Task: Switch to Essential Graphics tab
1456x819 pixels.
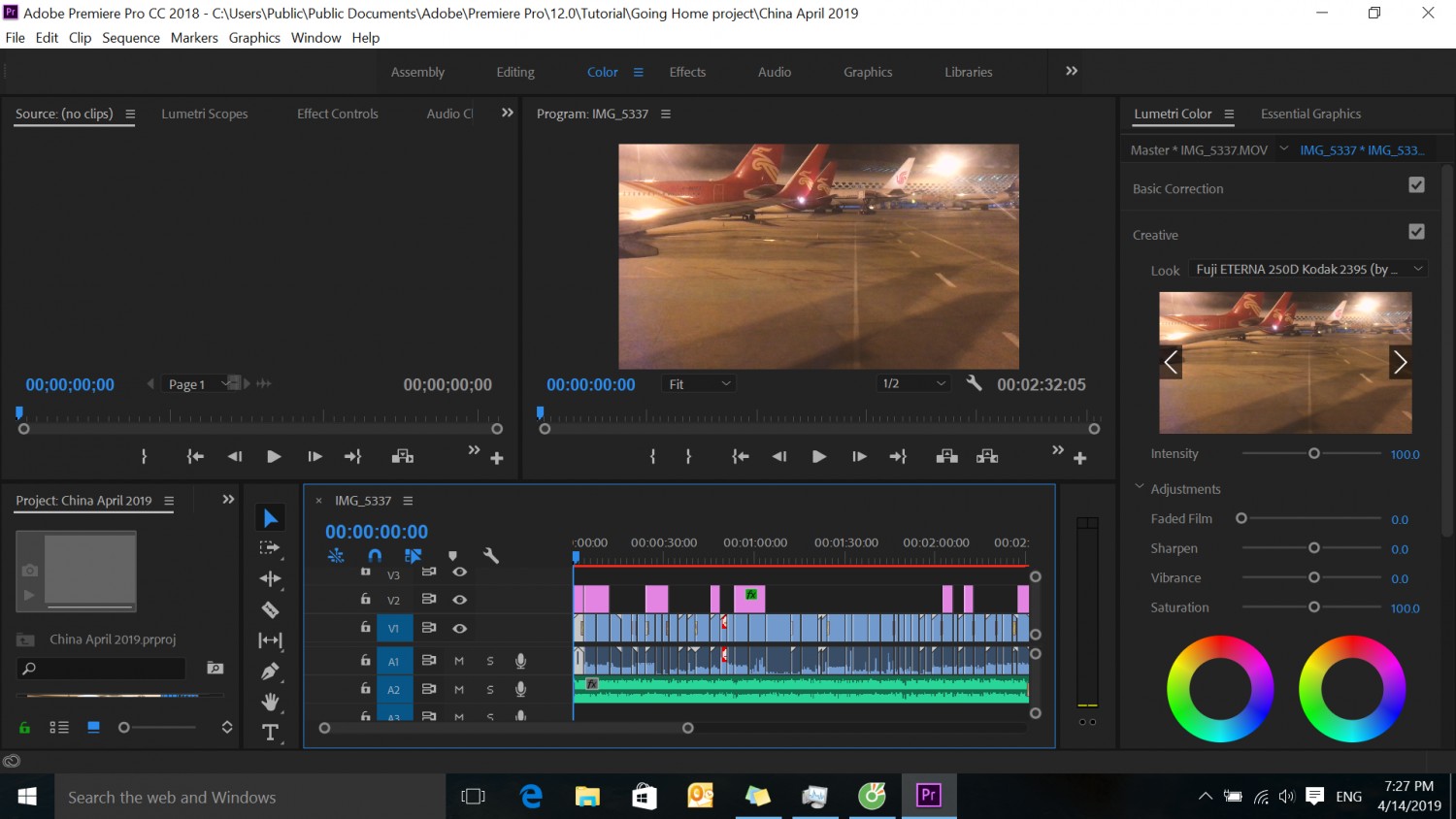Action: tap(1310, 114)
